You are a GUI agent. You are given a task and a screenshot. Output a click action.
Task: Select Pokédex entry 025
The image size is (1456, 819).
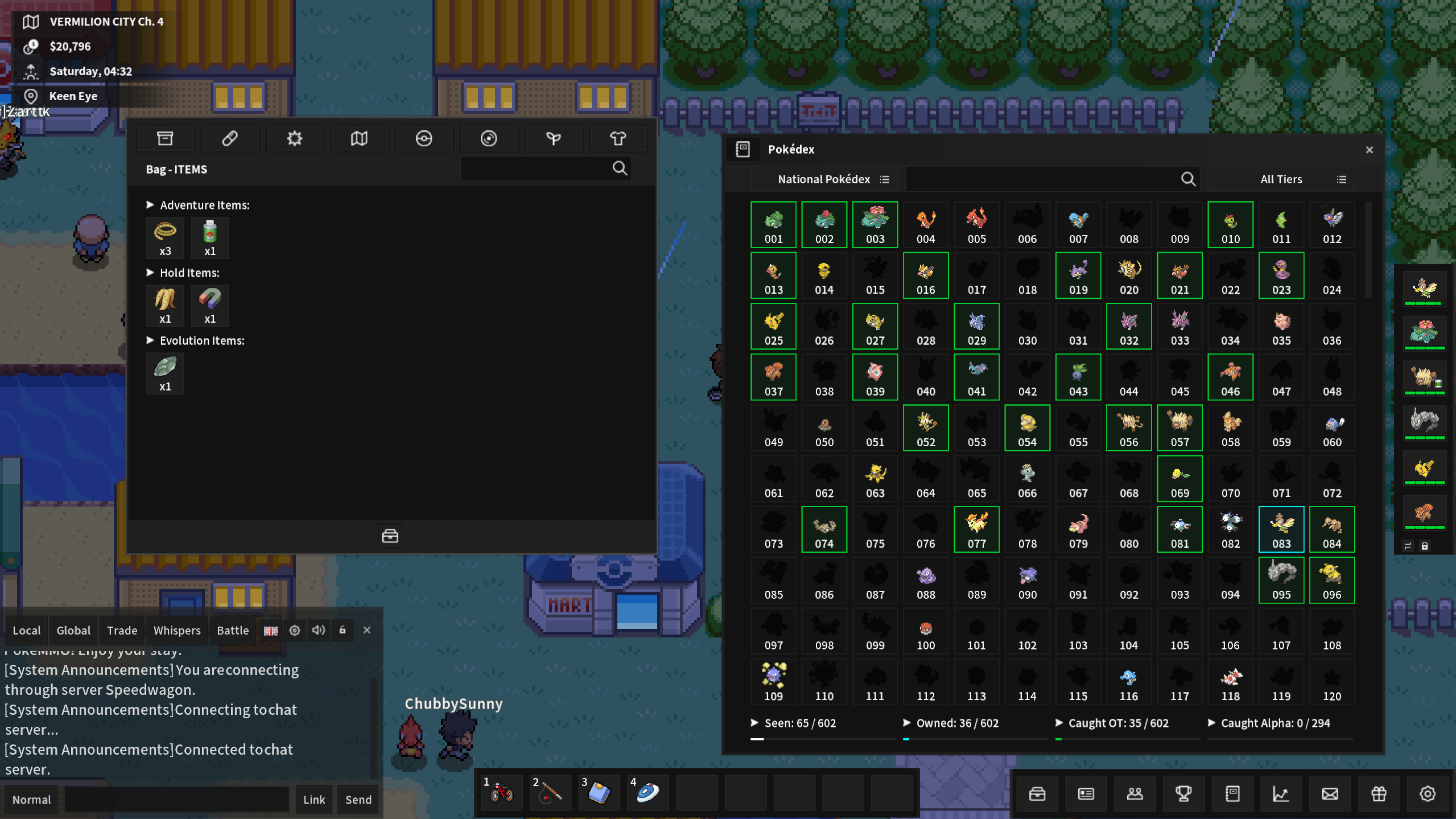click(773, 326)
